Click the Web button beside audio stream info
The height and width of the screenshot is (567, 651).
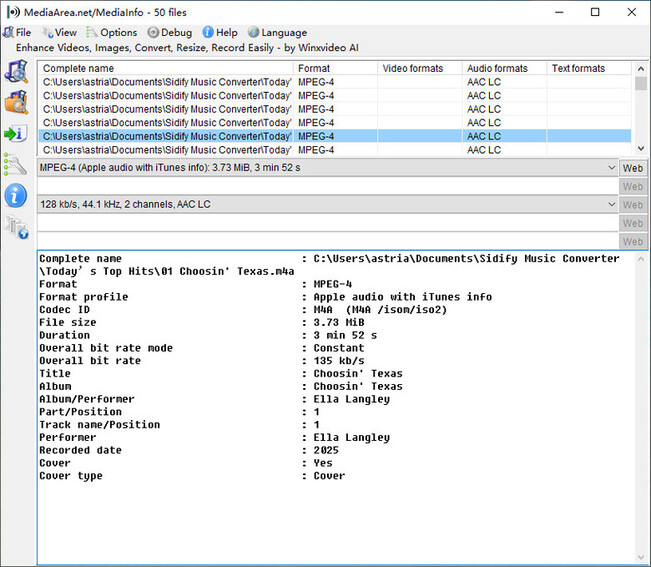click(633, 205)
